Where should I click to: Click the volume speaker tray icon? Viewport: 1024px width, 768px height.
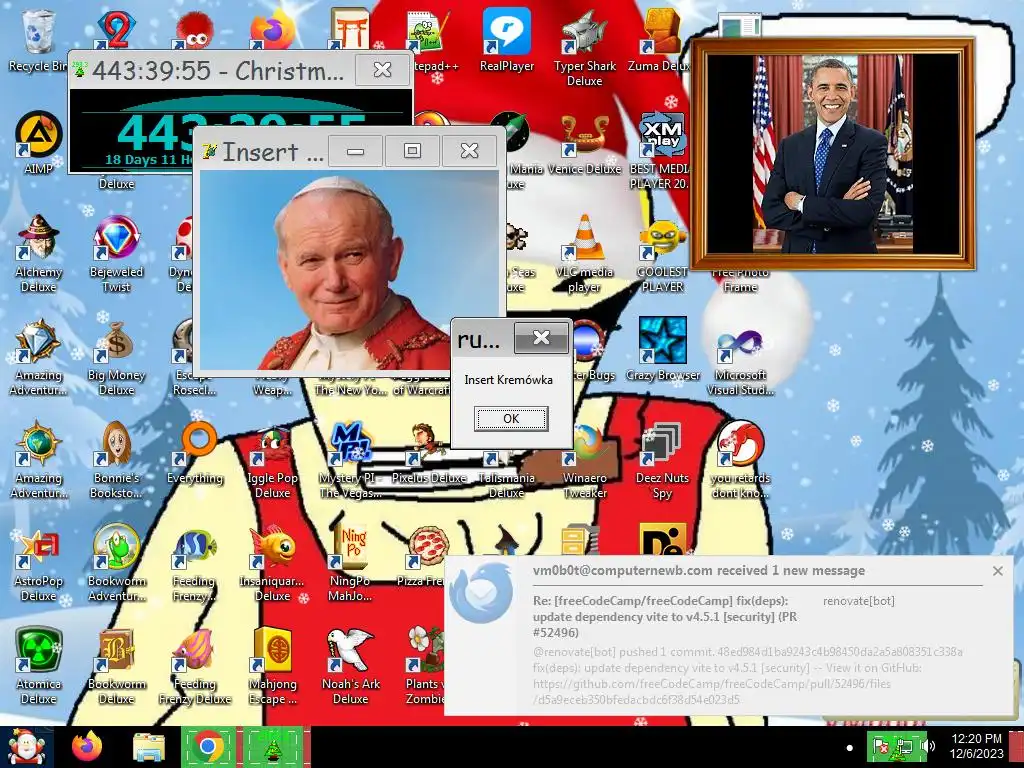[x=929, y=746]
